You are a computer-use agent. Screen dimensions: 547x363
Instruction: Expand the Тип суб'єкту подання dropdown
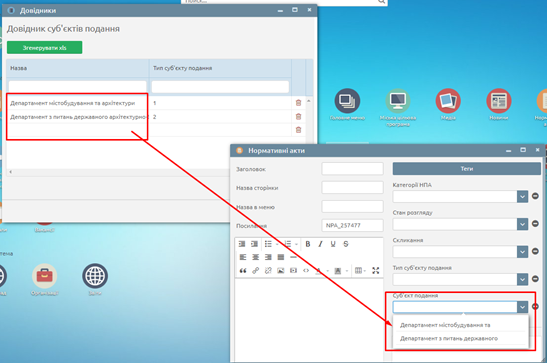pyautogui.click(x=522, y=279)
